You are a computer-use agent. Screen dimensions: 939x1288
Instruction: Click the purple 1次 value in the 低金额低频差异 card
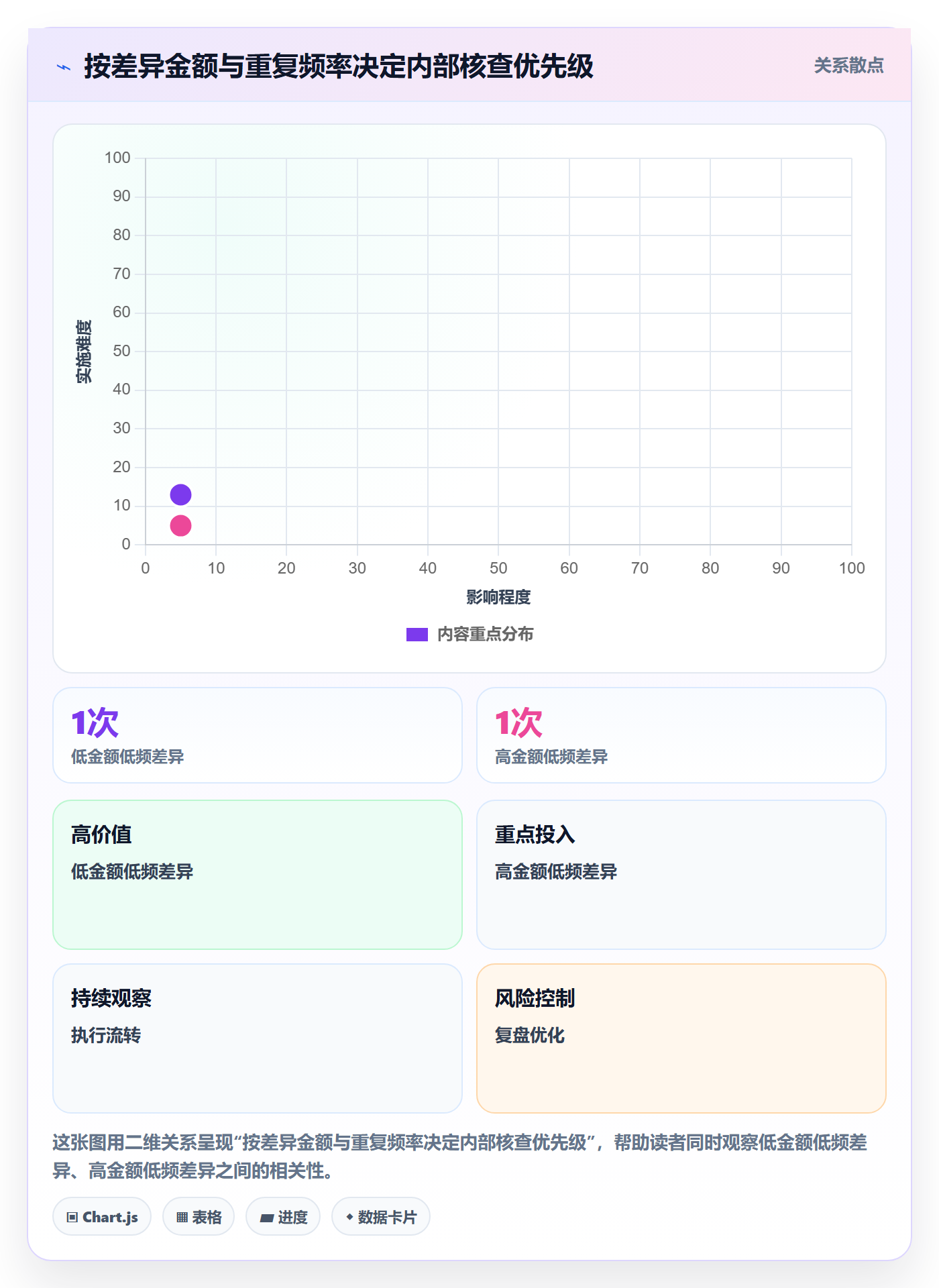pyautogui.click(x=95, y=722)
